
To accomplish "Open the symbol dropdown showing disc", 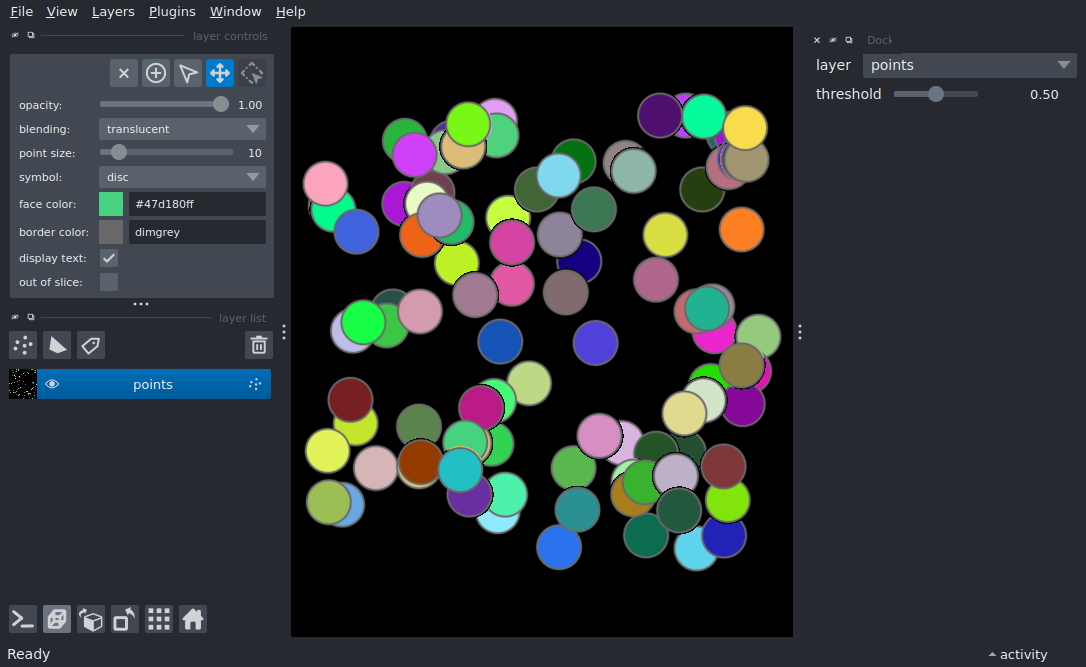I will [x=182, y=177].
